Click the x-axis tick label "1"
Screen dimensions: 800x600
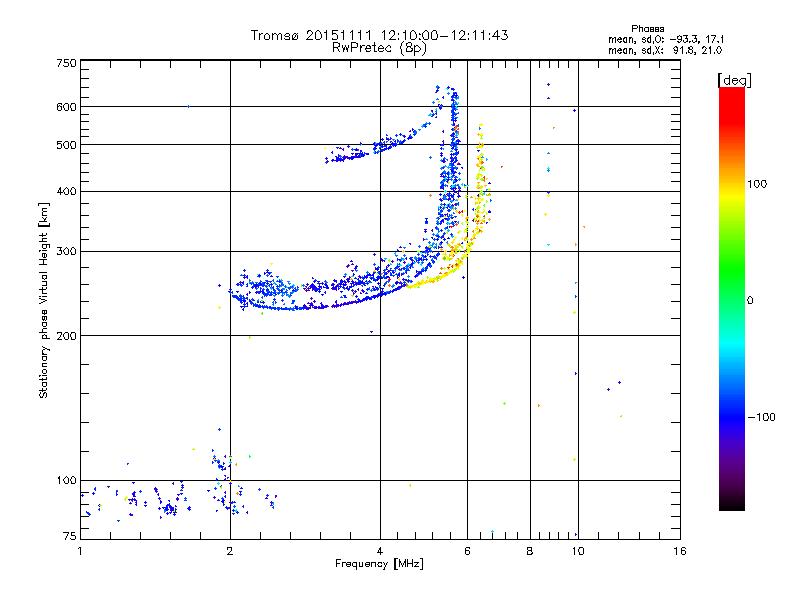(x=80, y=551)
